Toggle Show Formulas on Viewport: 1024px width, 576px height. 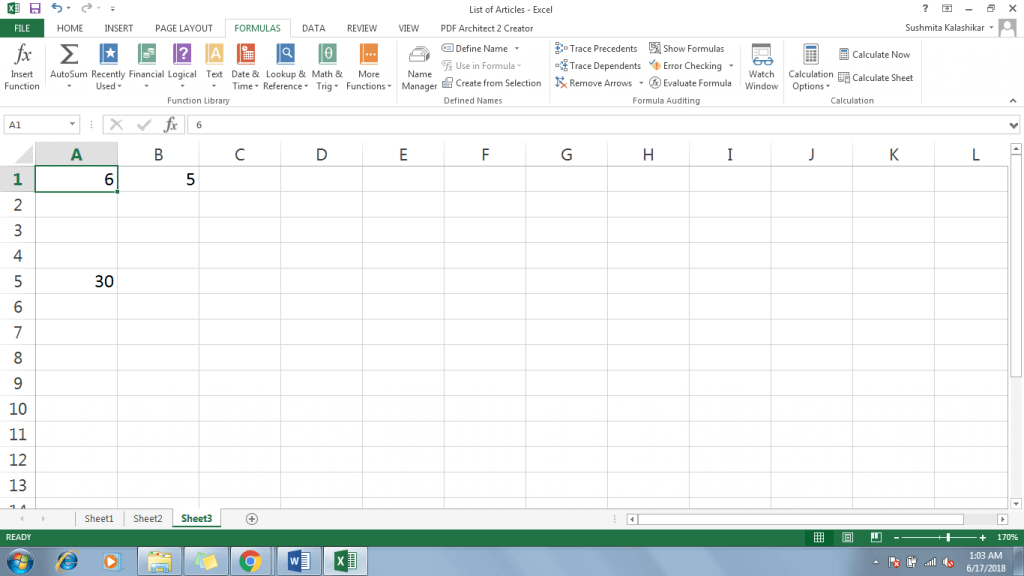[x=688, y=48]
